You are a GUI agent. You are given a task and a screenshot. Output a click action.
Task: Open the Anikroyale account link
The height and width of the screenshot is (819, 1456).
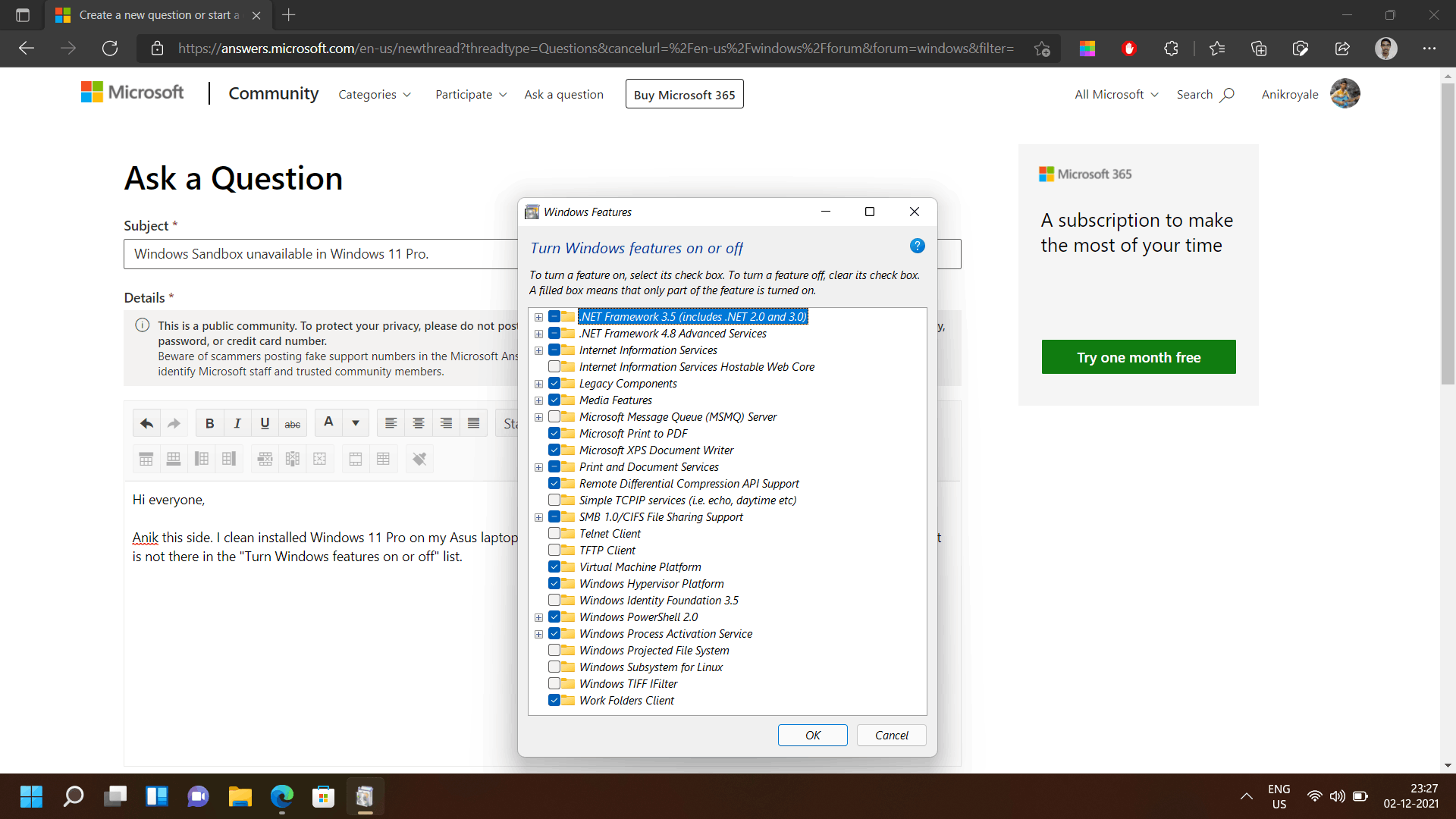click(x=1289, y=94)
